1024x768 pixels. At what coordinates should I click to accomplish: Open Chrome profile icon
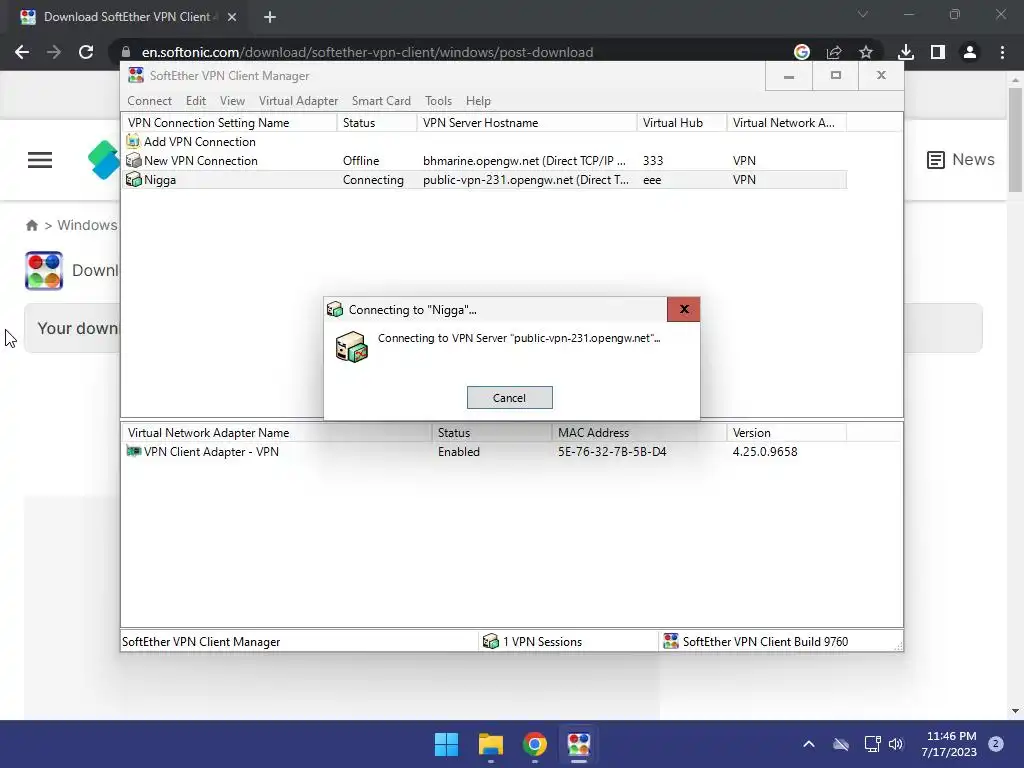[970, 52]
